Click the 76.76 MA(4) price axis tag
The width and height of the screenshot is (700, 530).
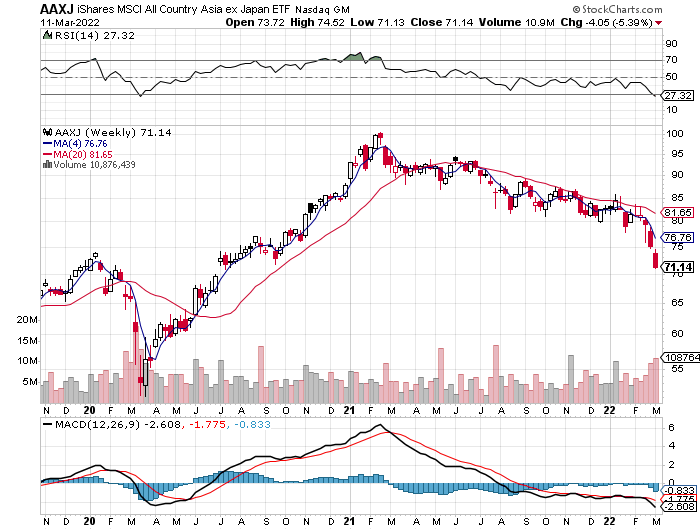click(679, 237)
